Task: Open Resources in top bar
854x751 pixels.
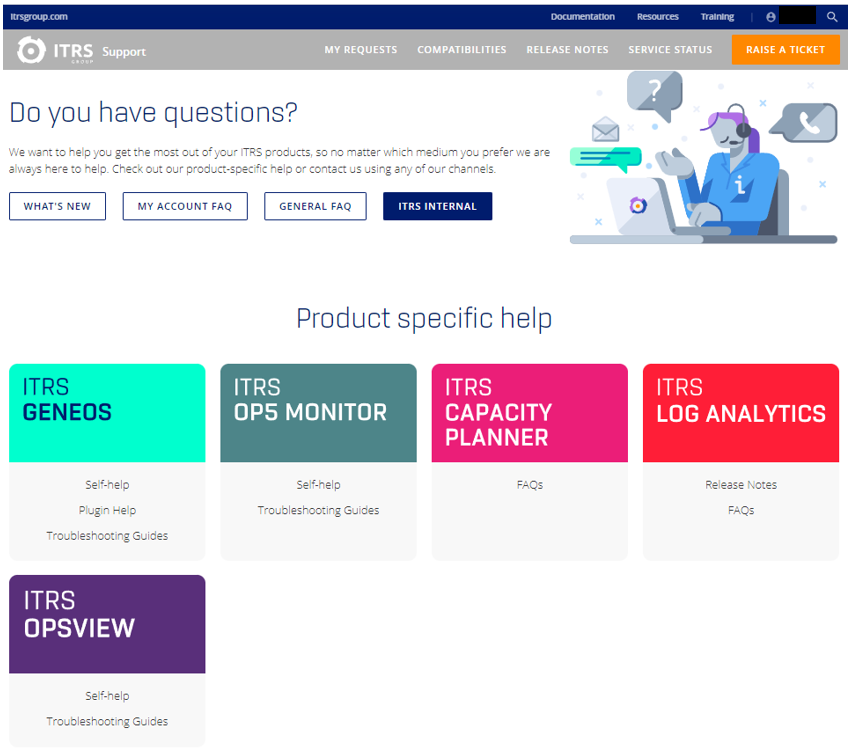Action: click(657, 16)
